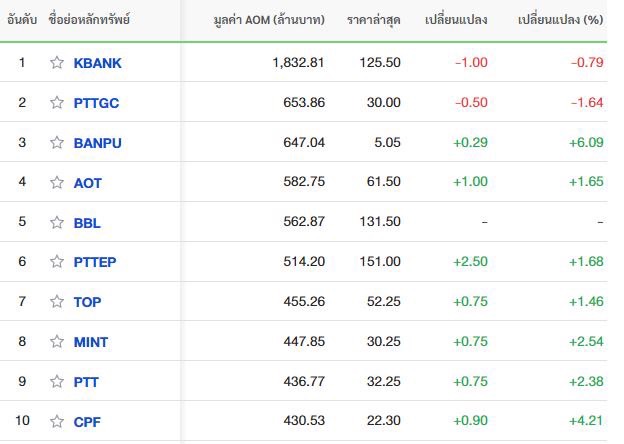Viewport: 624px width, 444px height.
Task: Add MINT to favorites via star
Action: (x=57, y=341)
